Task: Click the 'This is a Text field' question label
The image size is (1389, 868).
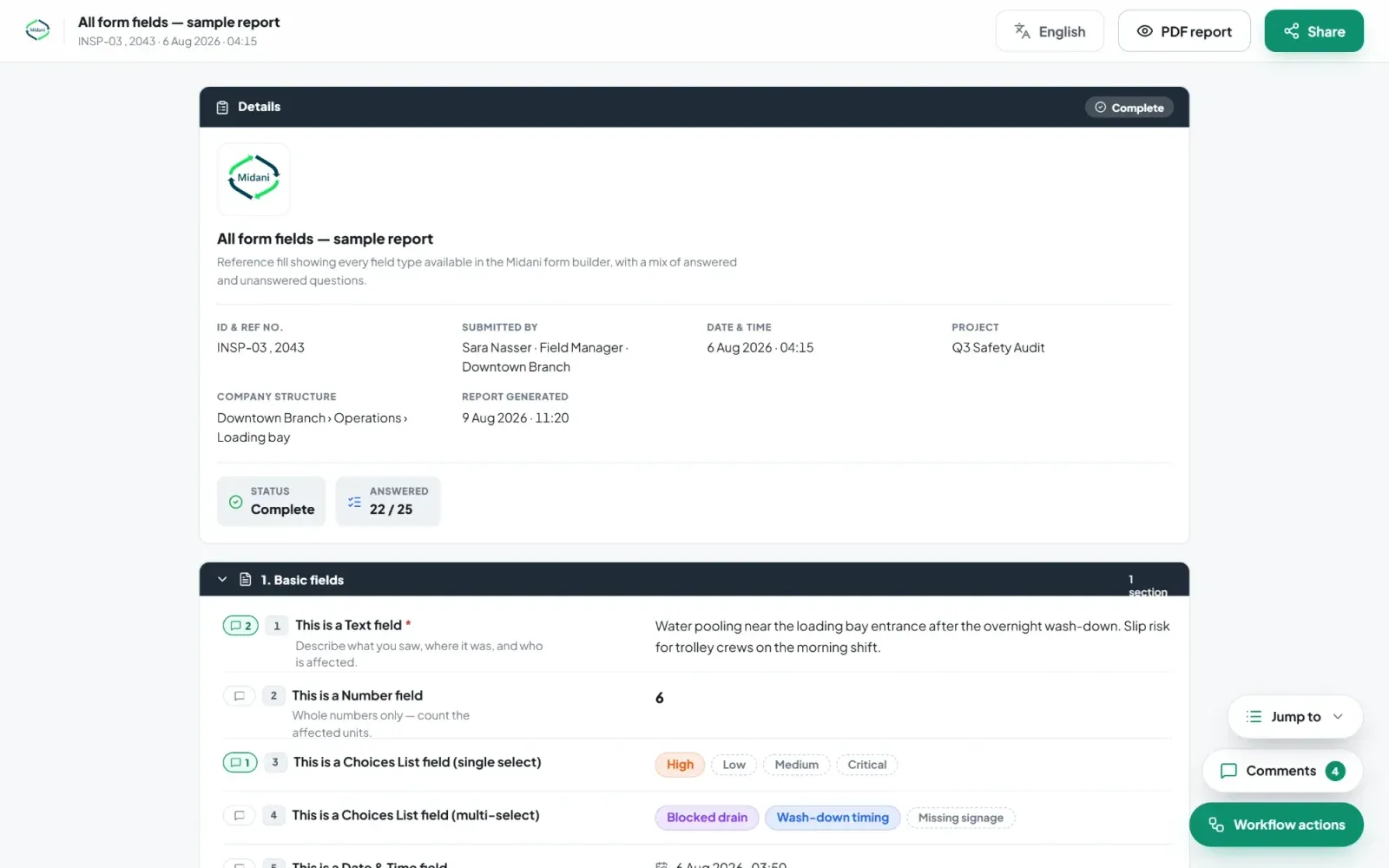Action: tap(348, 625)
